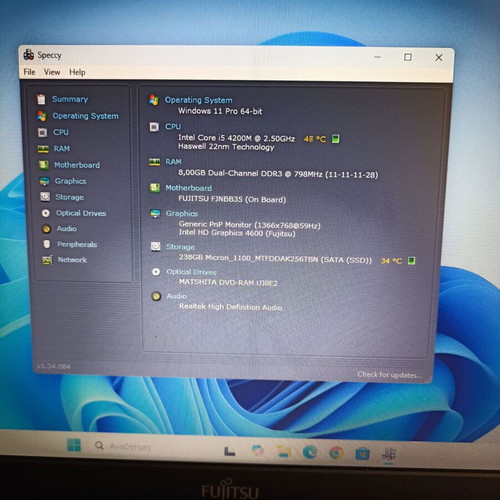Click the Optical Drives disc icon in sidebar
500x500 pixels.
(46, 213)
